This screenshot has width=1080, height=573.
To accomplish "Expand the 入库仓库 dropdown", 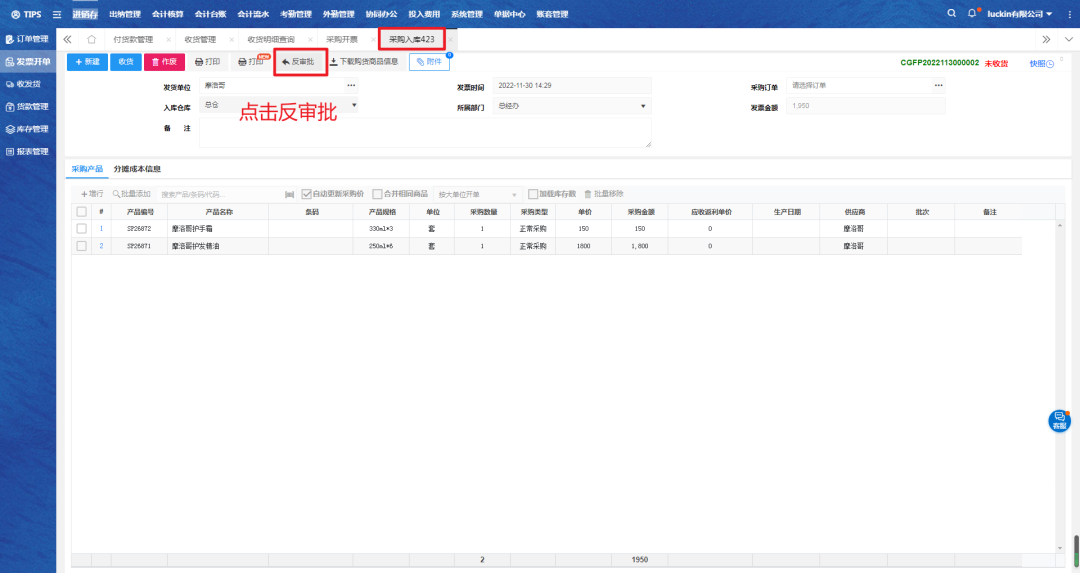I will tap(353, 105).
